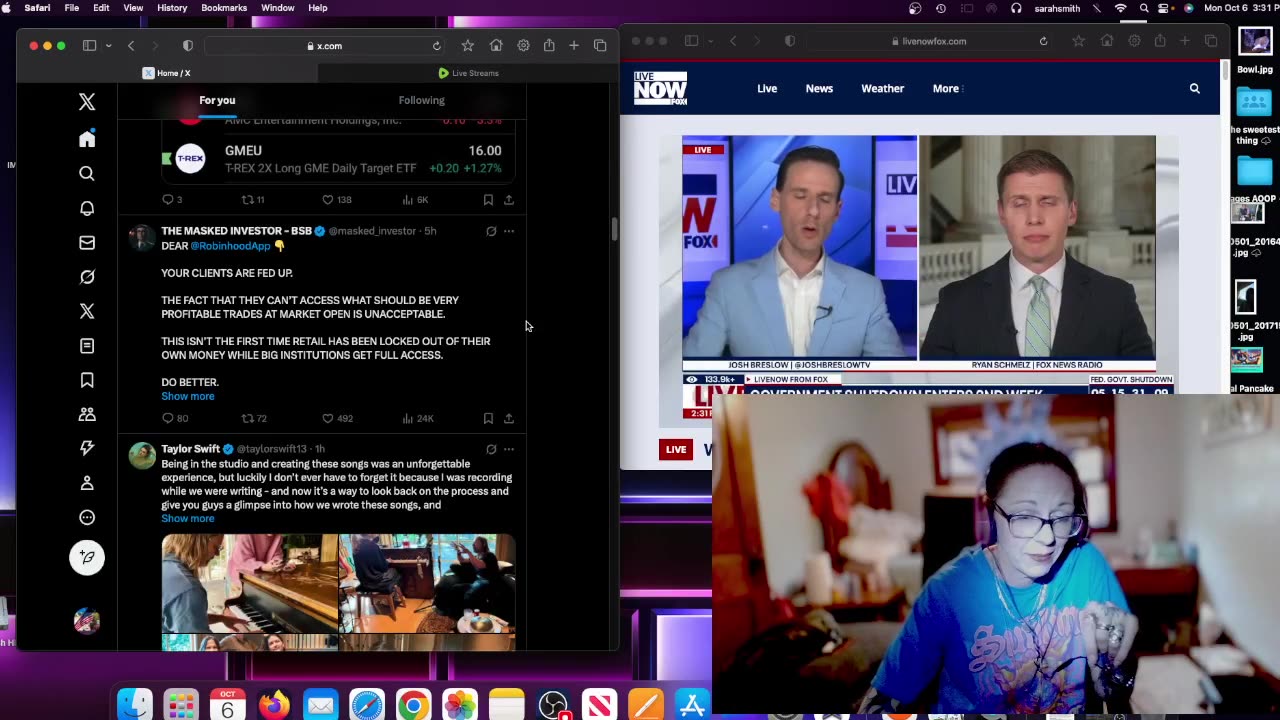Click the X logo atop the sidebar
1280x720 pixels.
87,101
